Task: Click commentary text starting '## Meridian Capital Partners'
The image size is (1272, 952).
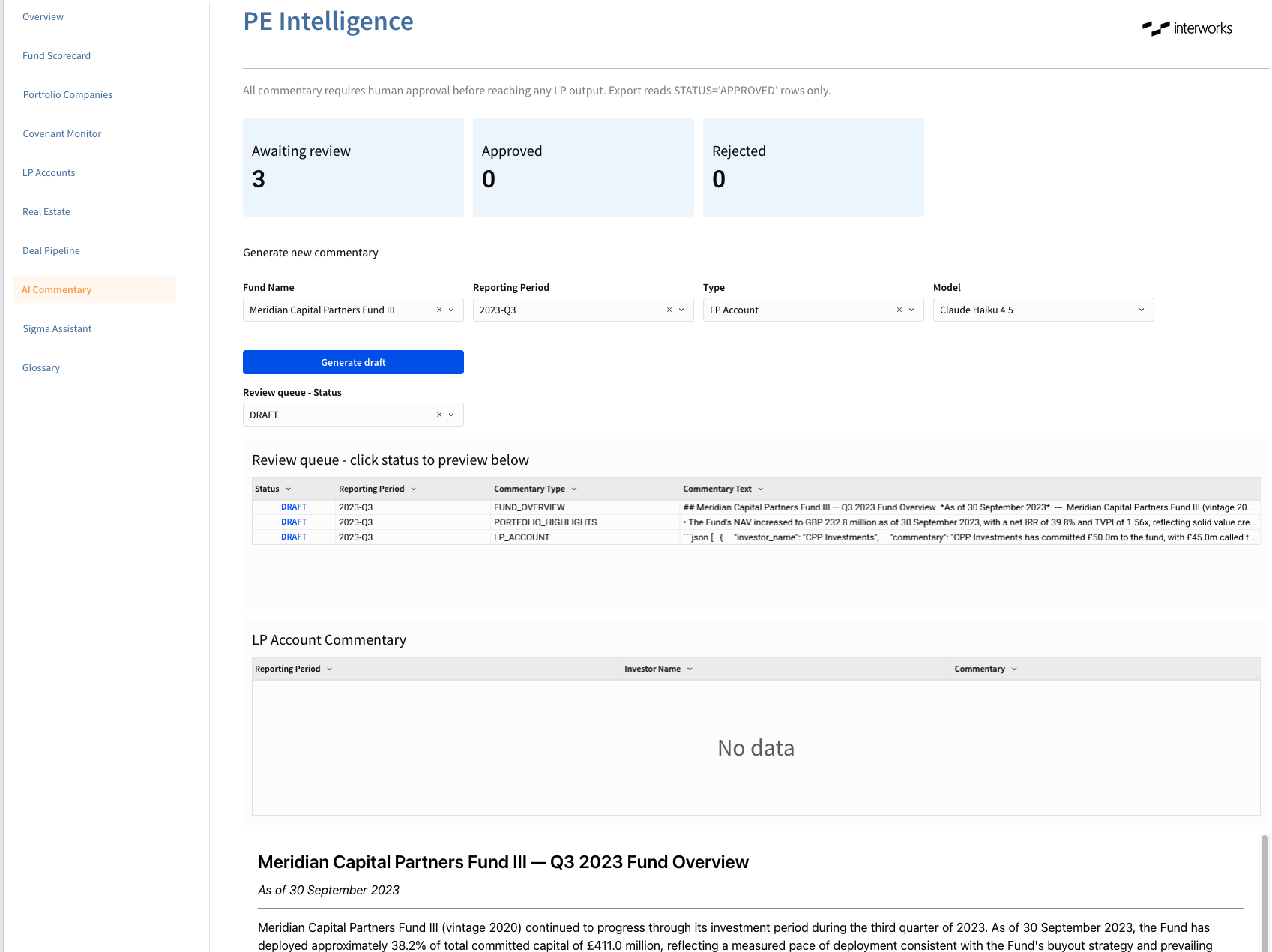Action: tap(968, 507)
